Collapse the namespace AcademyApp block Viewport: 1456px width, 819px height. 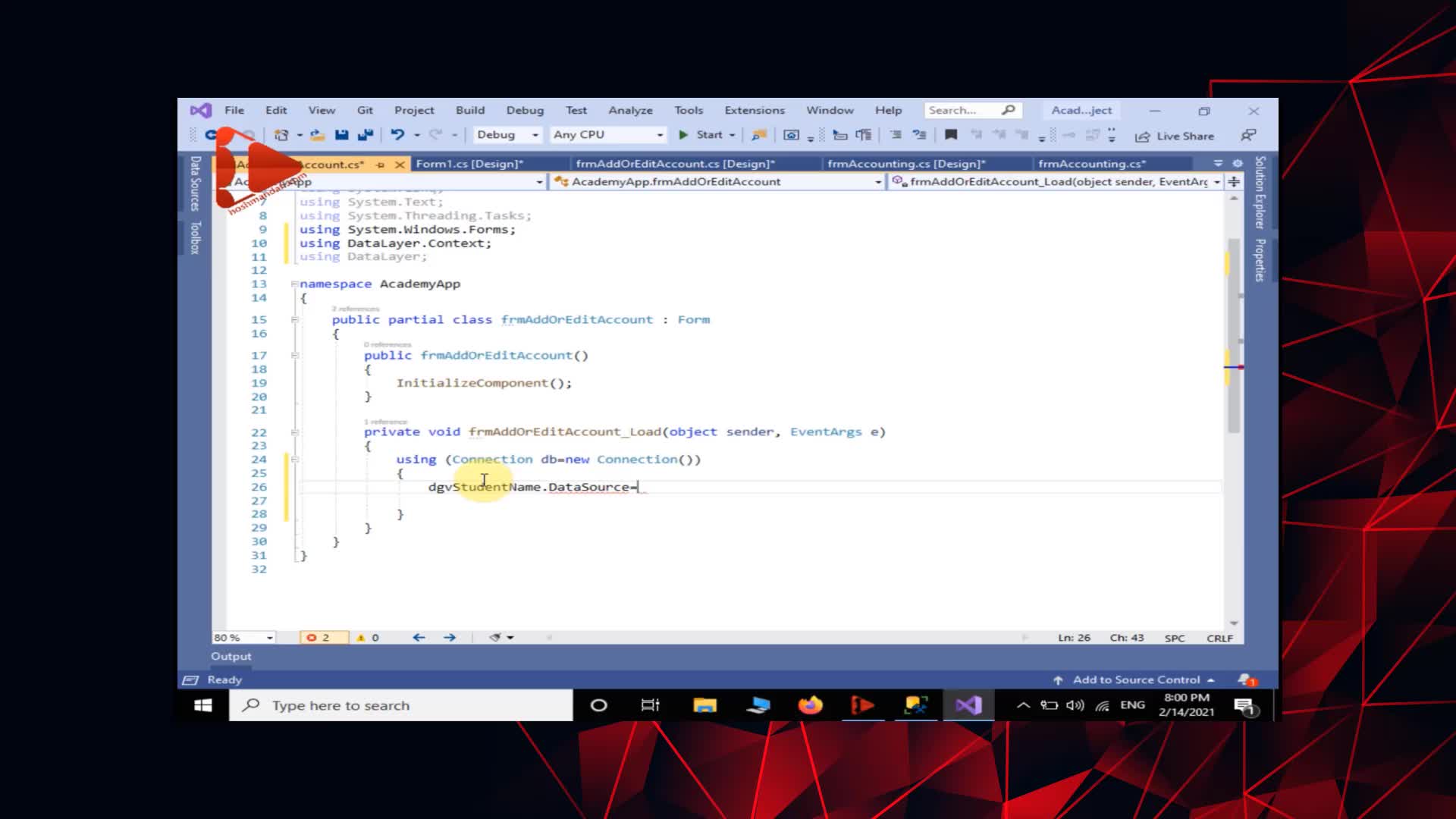click(294, 284)
